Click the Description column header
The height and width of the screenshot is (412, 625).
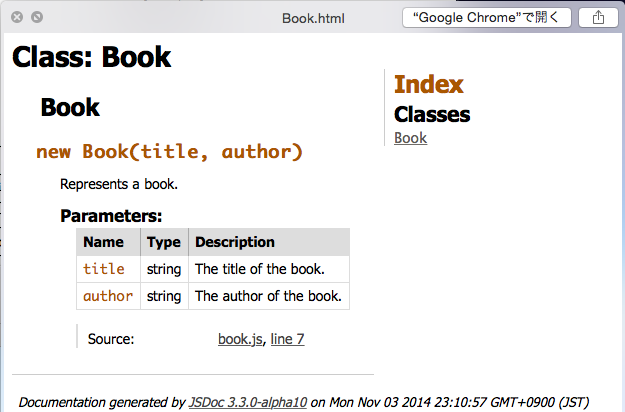[235, 242]
